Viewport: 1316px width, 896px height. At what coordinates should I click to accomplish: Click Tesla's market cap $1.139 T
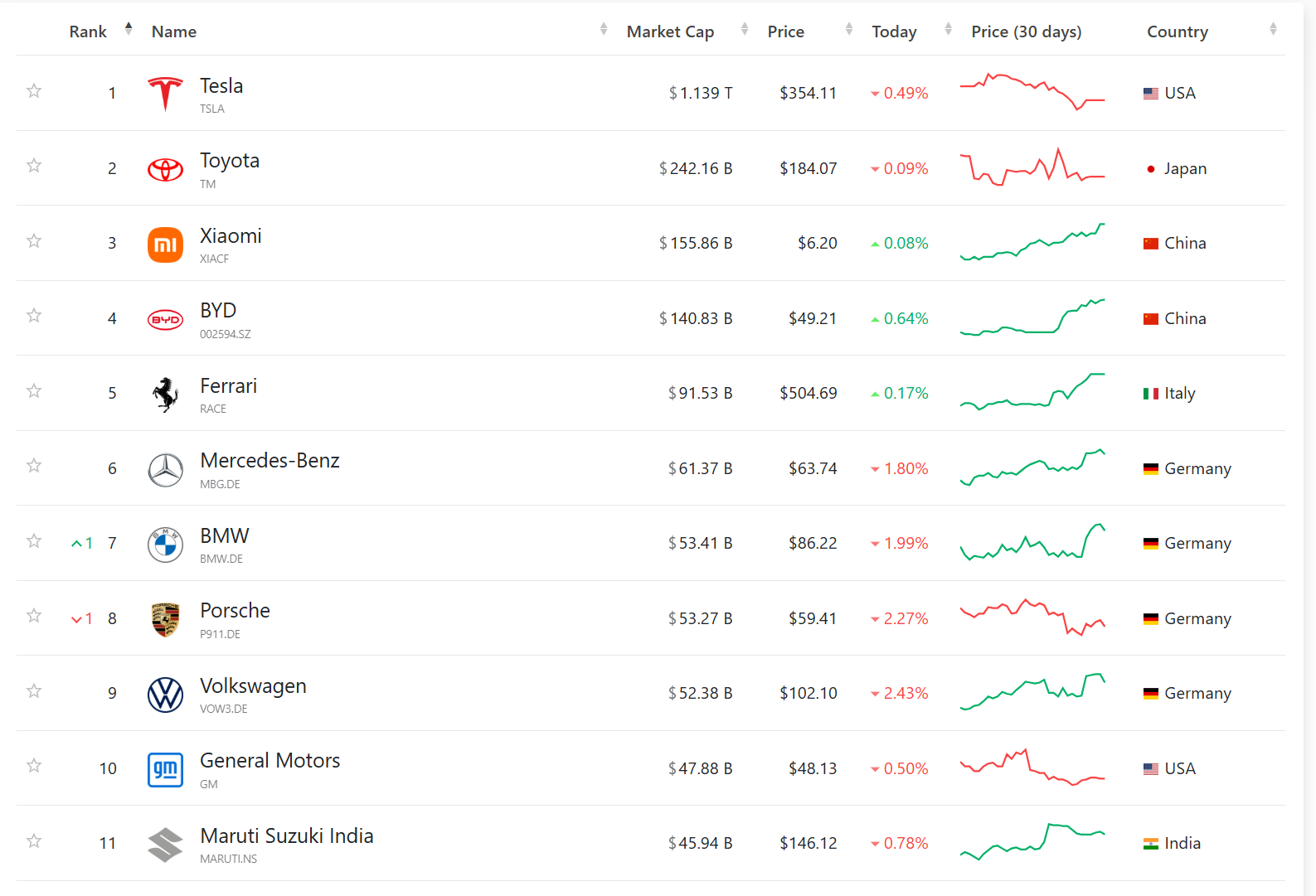pos(701,93)
